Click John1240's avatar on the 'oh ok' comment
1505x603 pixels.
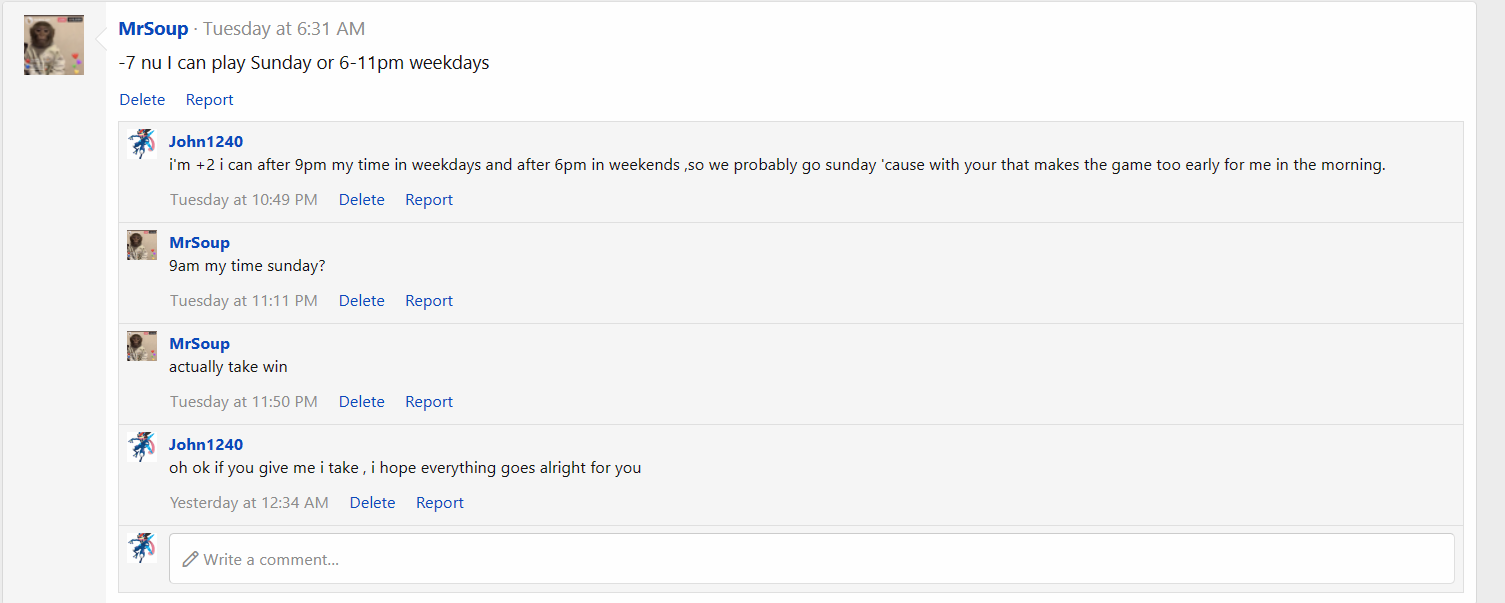pos(142,447)
